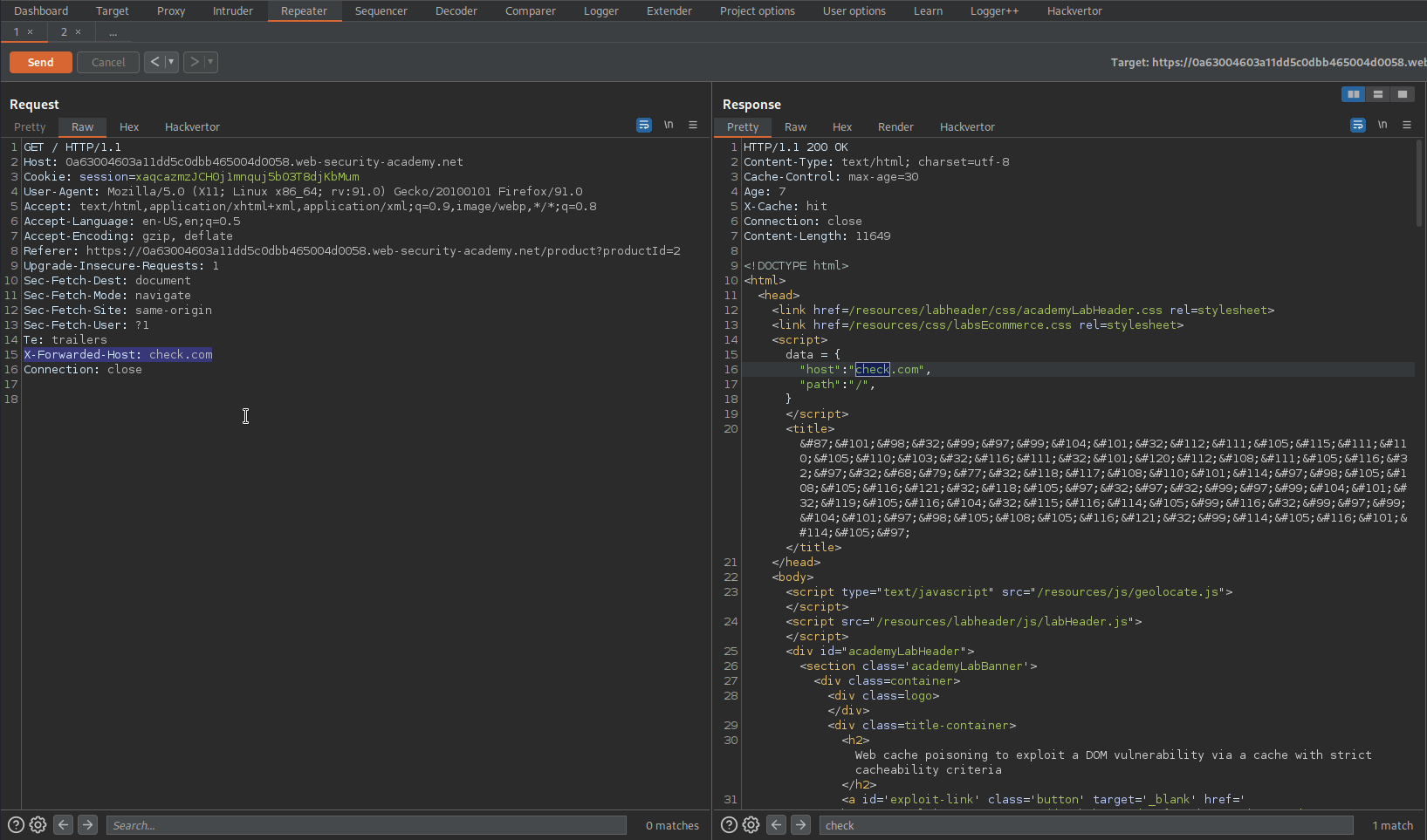This screenshot has height=840, width=1427.
Task: Switch Response view to Hex
Action: point(842,126)
